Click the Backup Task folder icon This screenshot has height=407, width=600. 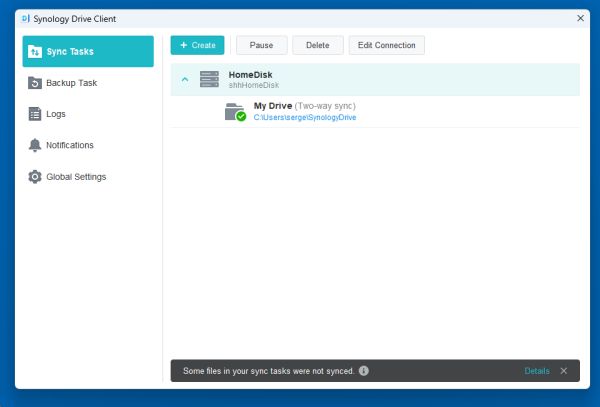[x=35, y=83]
